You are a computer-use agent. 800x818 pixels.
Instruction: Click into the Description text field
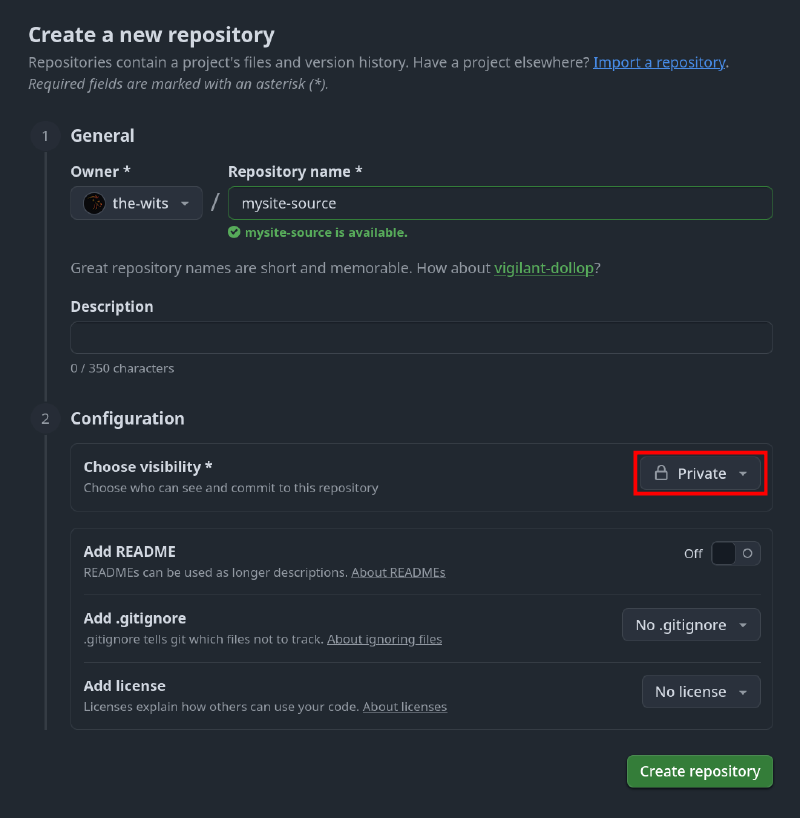421,337
